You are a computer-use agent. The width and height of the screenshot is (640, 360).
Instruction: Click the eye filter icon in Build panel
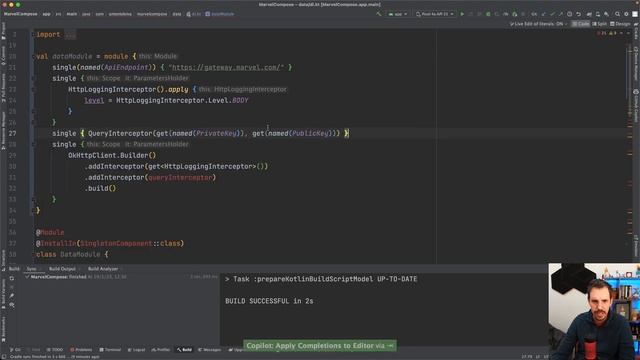[12, 305]
